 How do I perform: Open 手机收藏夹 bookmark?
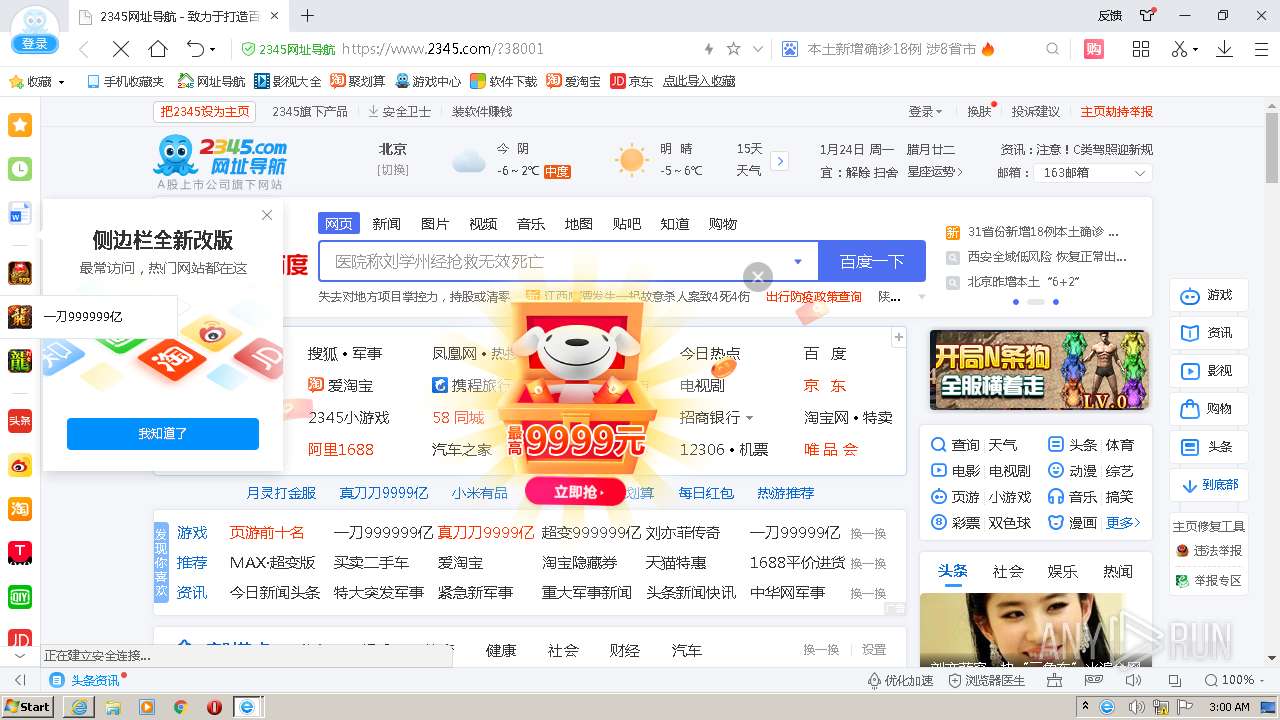coord(125,82)
